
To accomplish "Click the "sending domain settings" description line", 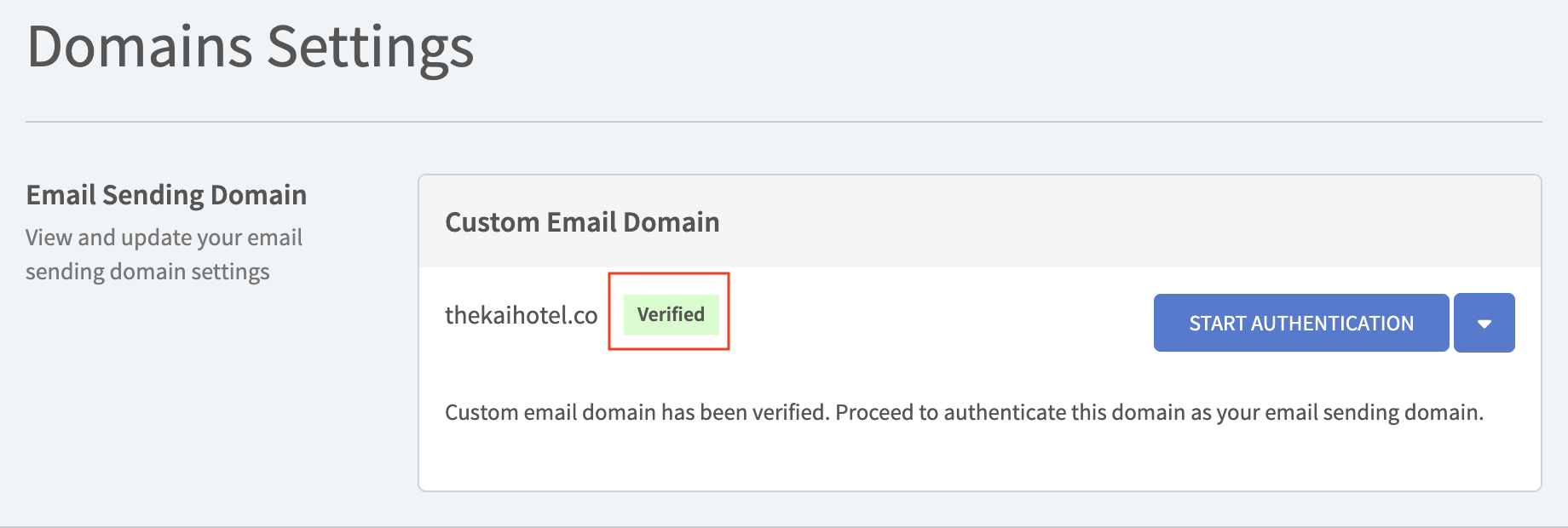I will tap(147, 272).
